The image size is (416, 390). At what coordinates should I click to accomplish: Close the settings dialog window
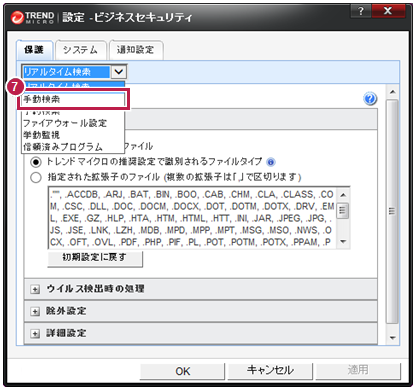(x=388, y=12)
